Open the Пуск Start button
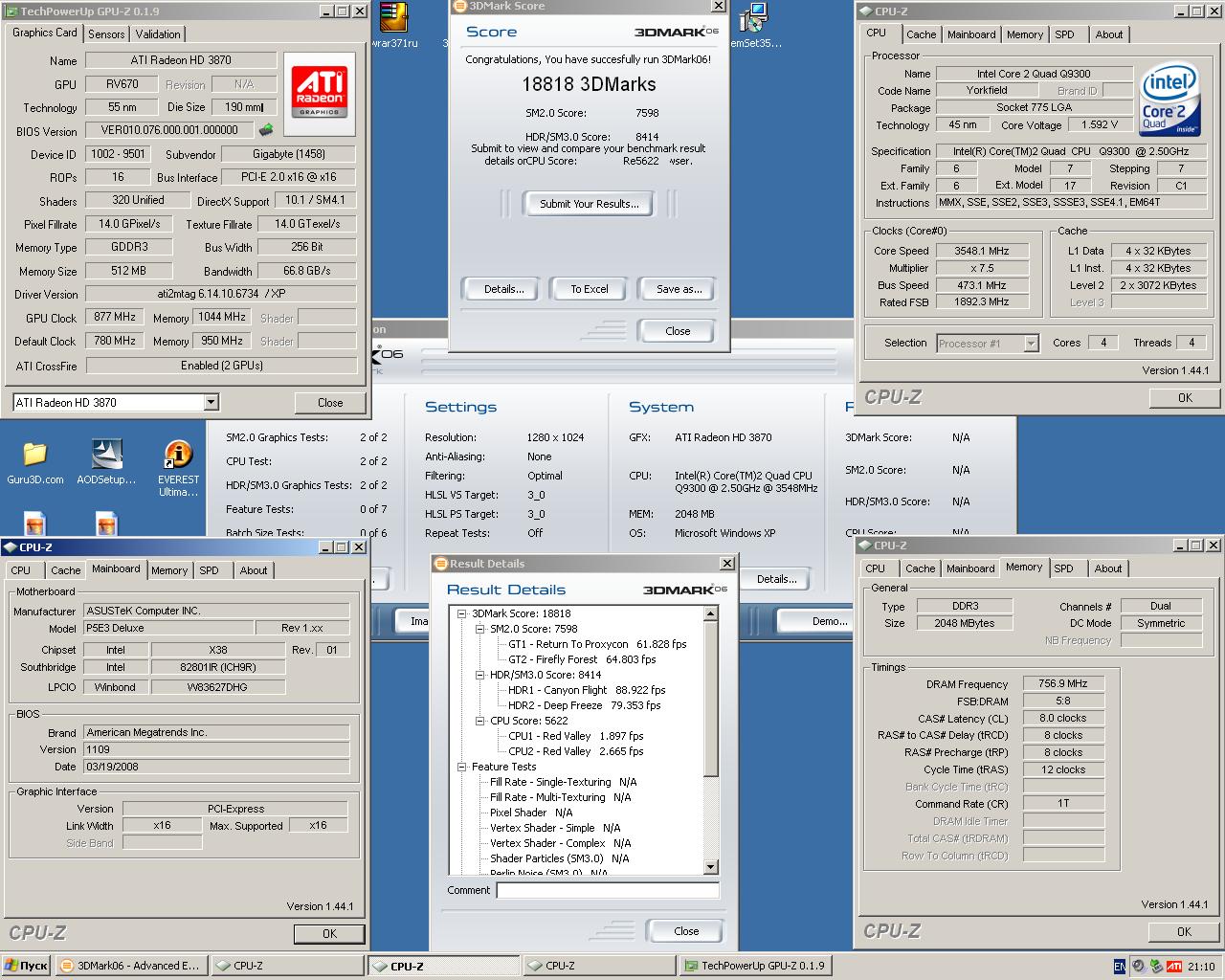The height and width of the screenshot is (980, 1225). (x=26, y=966)
